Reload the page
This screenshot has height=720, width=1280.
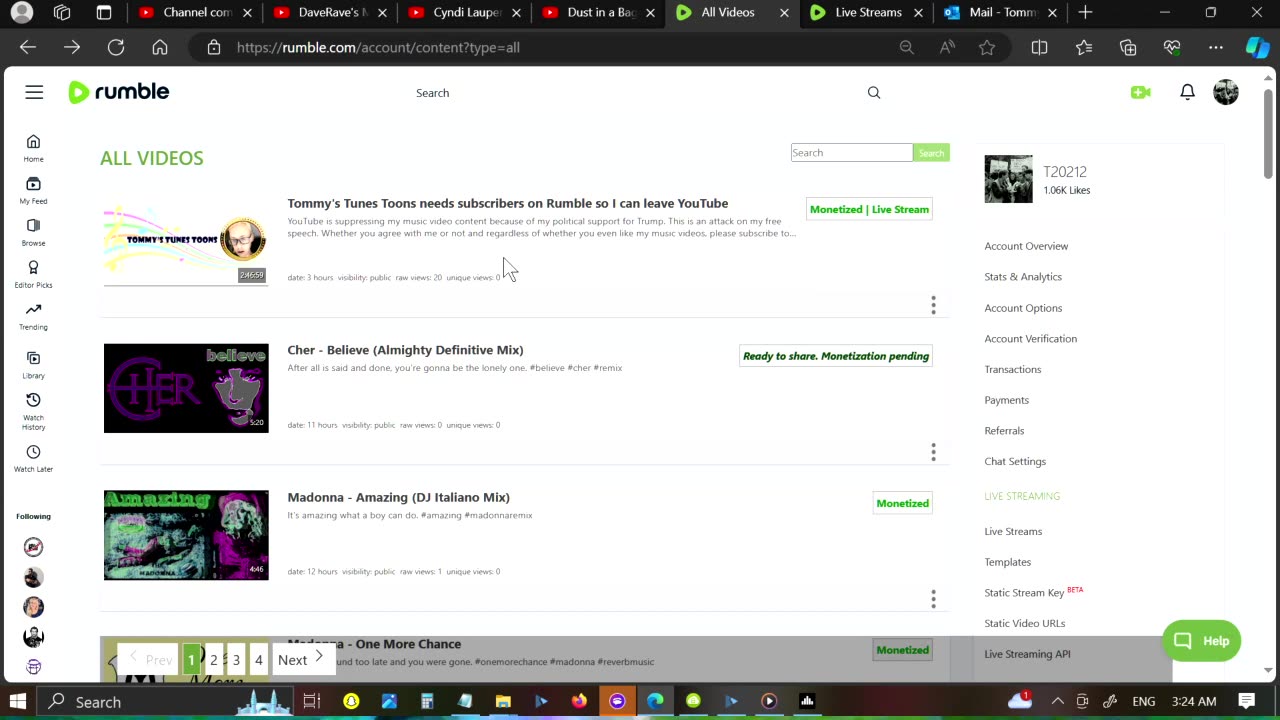coord(116,47)
